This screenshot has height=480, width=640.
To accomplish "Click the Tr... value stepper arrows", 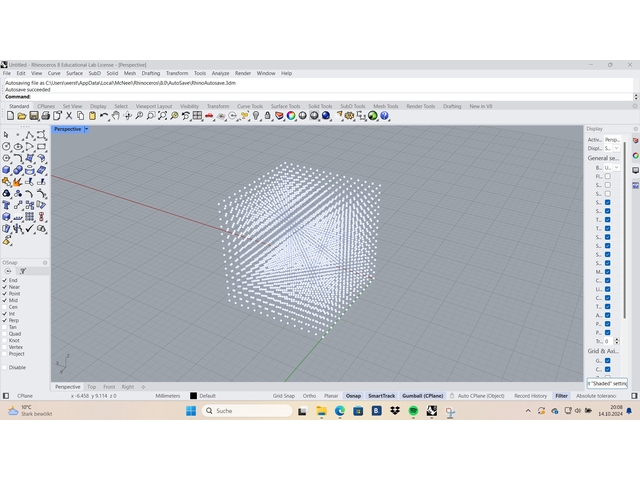I will tap(617, 341).
